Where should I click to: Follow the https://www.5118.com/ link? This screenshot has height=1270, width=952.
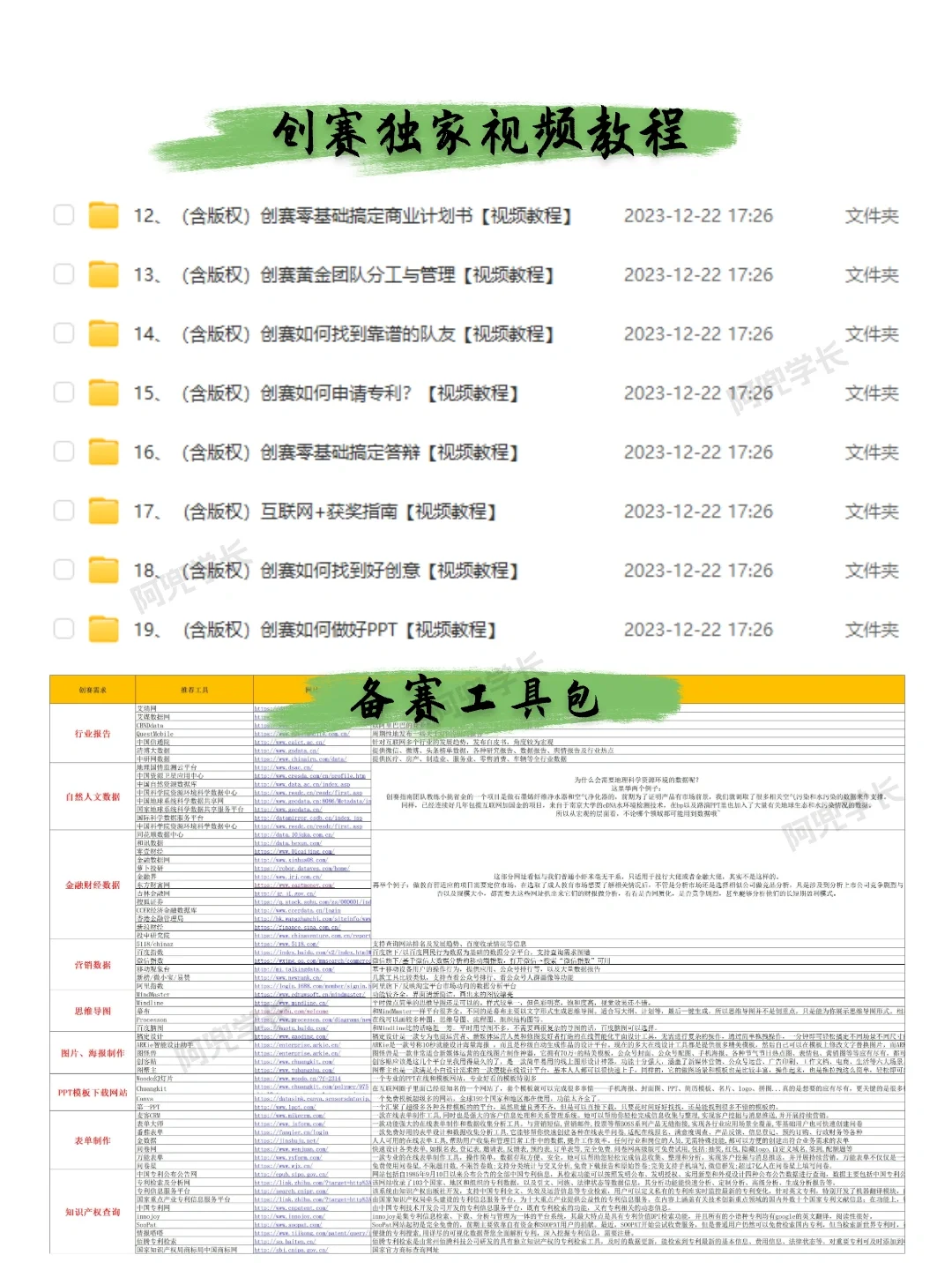click(286, 944)
